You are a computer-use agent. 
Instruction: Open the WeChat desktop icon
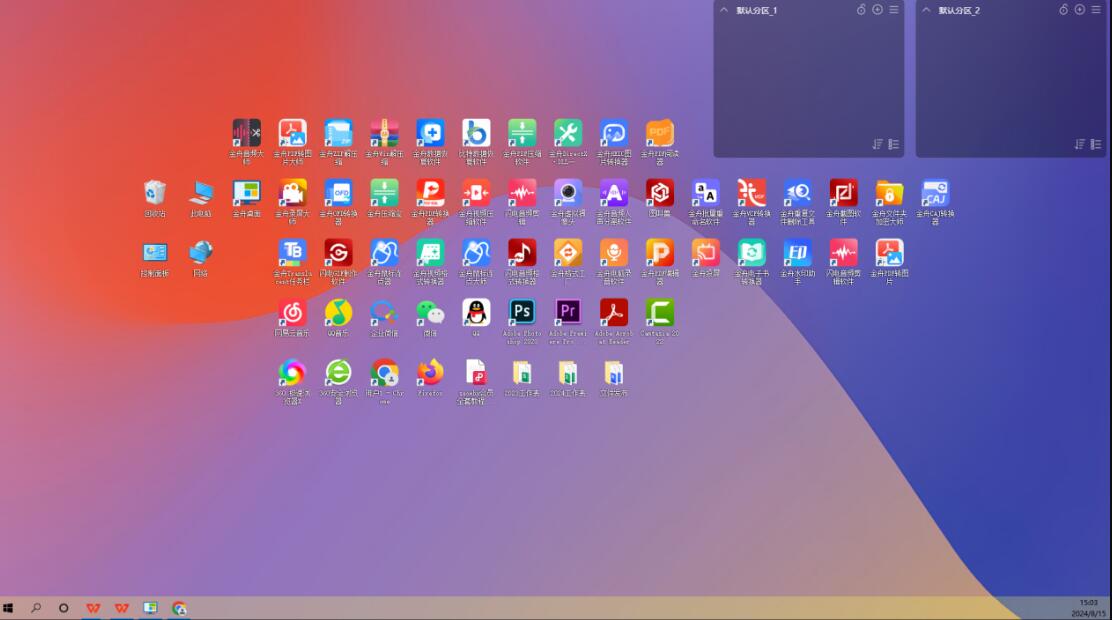tap(430, 312)
